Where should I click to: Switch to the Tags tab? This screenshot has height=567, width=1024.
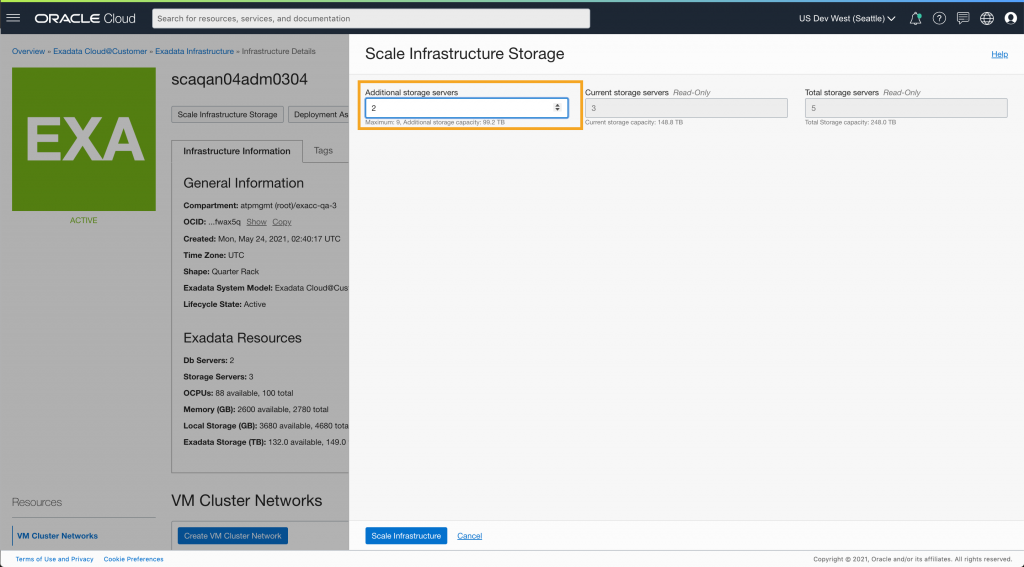323,151
